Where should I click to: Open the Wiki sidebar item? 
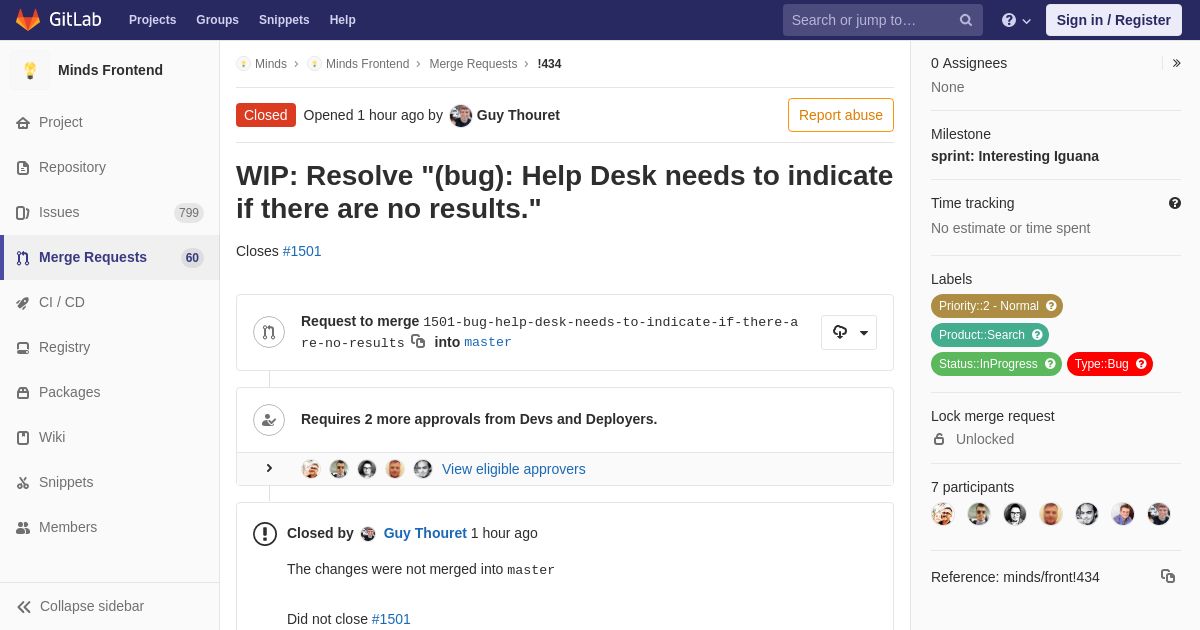(x=110, y=437)
